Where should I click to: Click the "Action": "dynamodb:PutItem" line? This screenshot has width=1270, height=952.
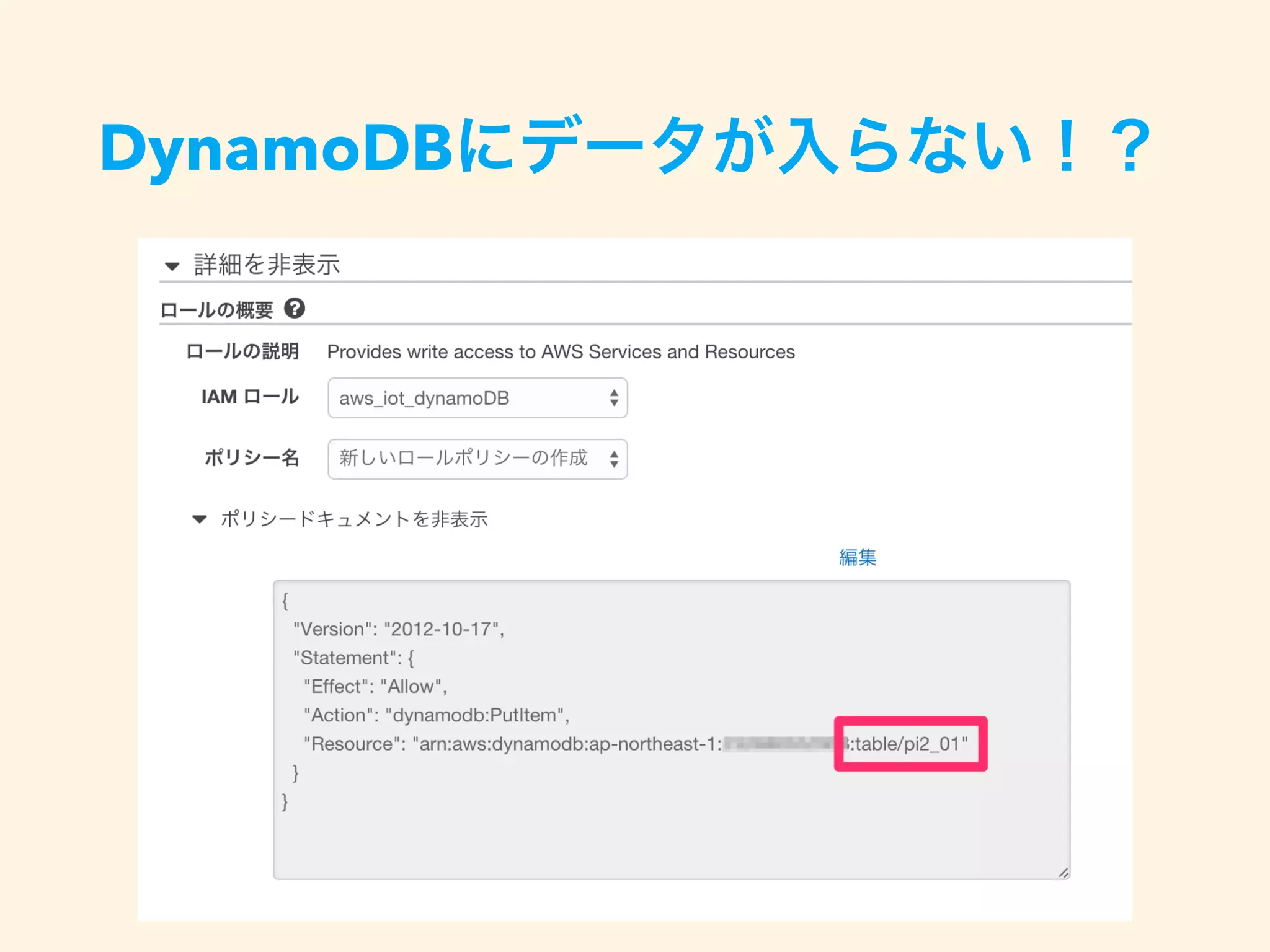[437, 715]
